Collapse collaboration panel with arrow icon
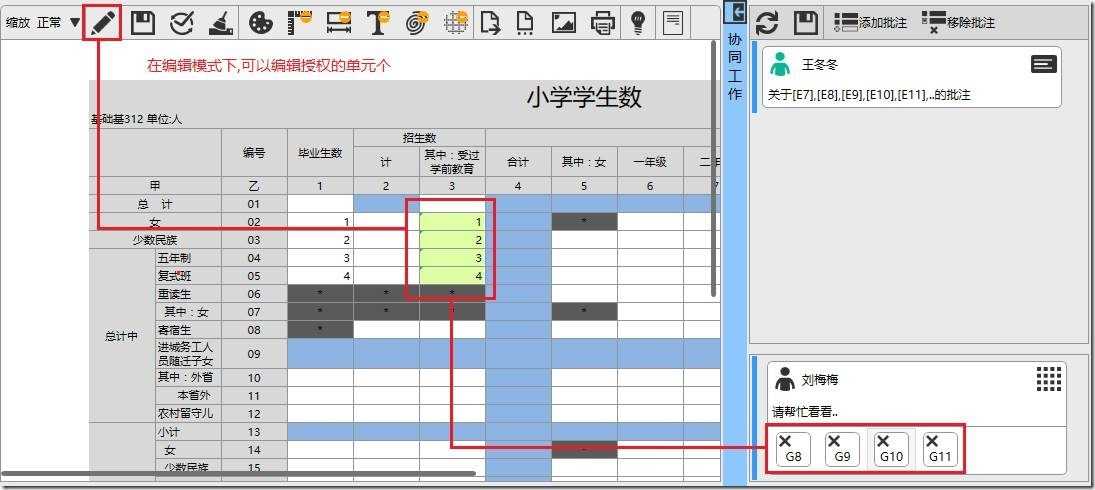The image size is (1095, 490). [735, 11]
